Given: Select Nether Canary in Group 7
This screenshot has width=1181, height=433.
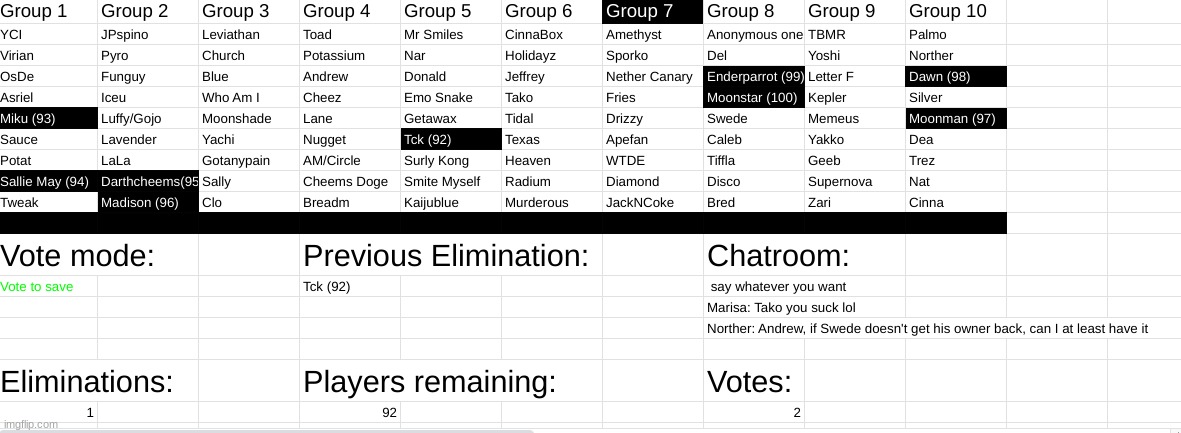Looking at the screenshot, I should coord(649,77).
